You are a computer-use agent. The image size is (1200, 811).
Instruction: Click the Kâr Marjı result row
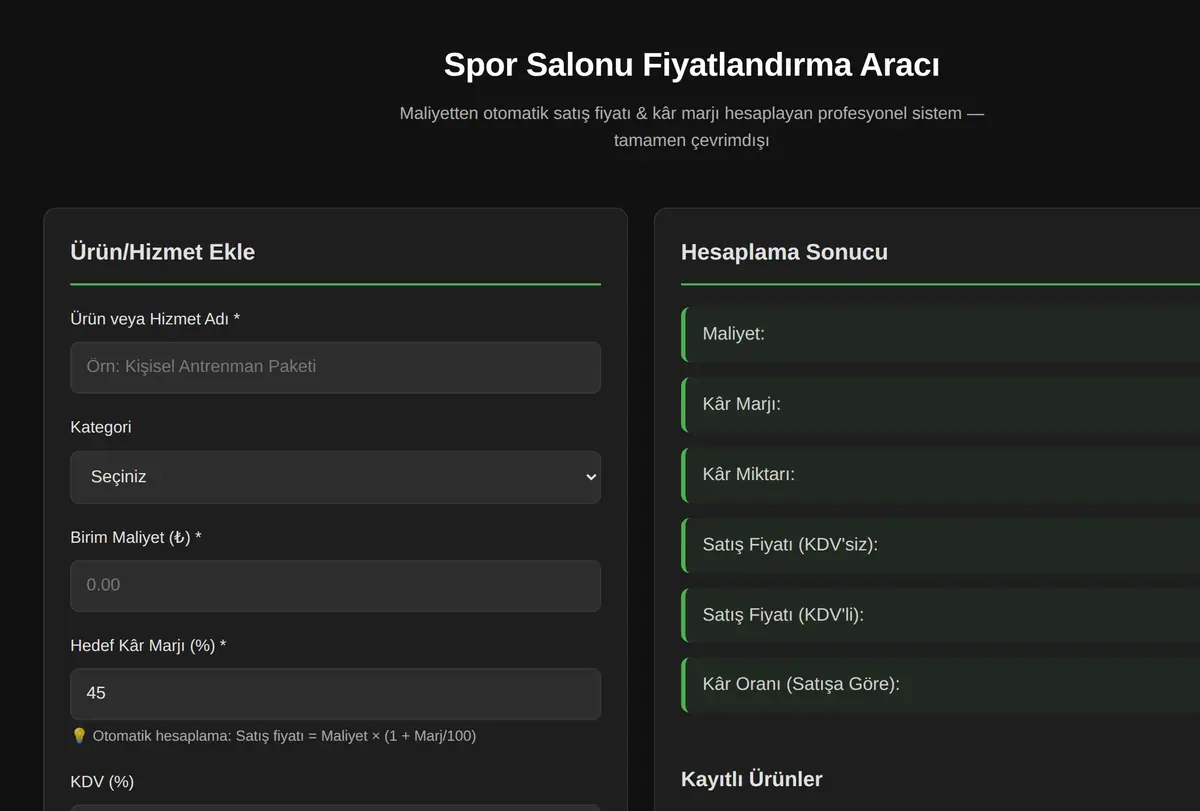click(x=940, y=404)
